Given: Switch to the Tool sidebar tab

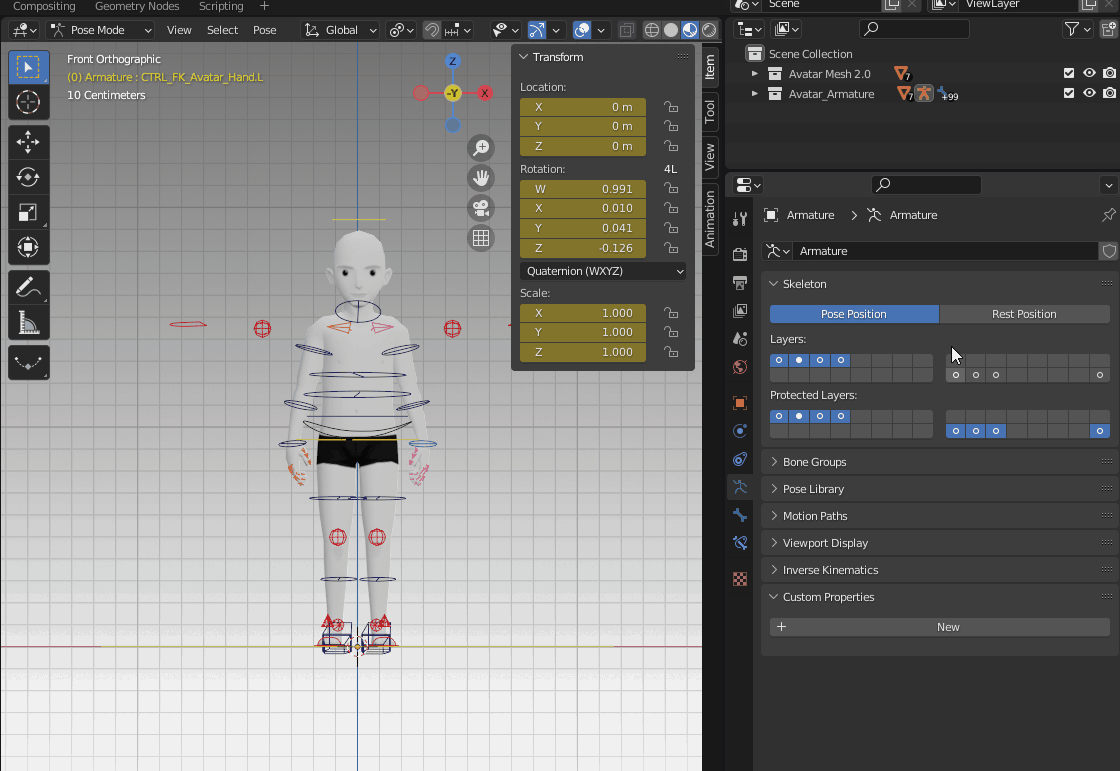Looking at the screenshot, I should (710, 111).
